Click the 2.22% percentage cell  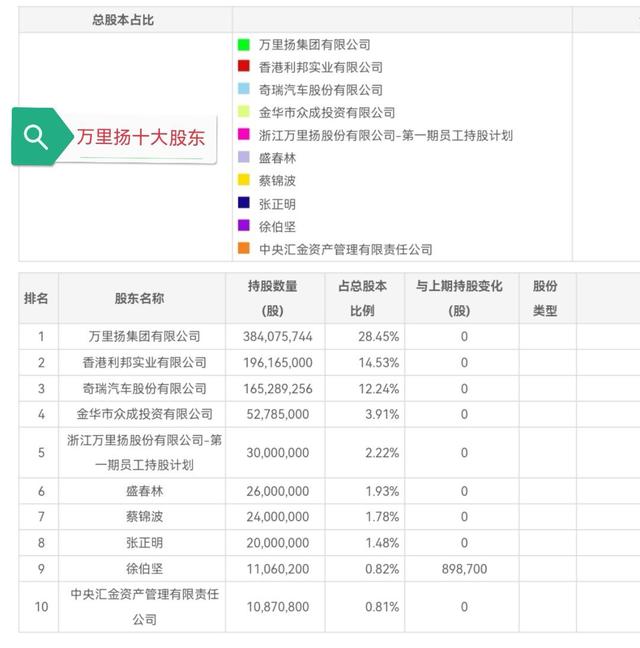click(x=382, y=453)
